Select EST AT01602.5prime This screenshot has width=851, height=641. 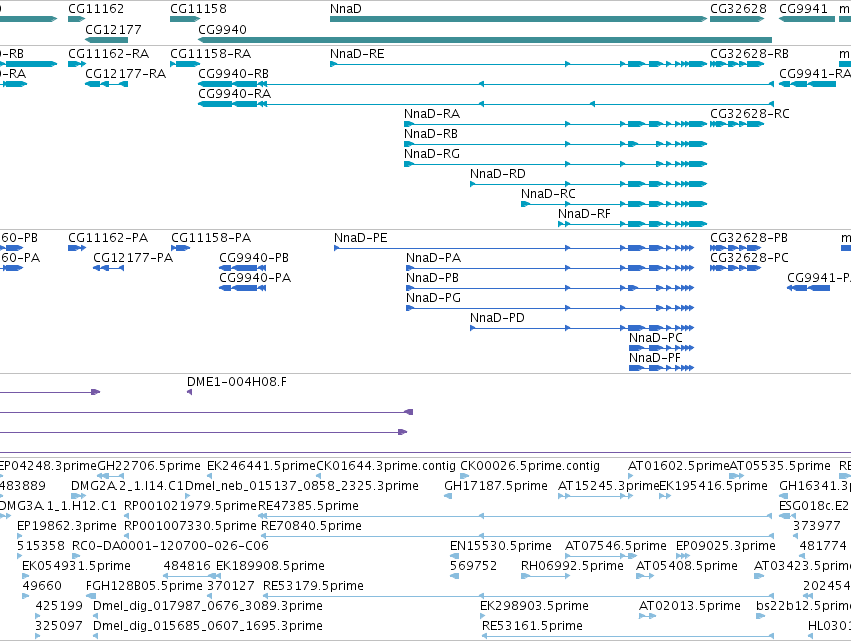click(631, 476)
